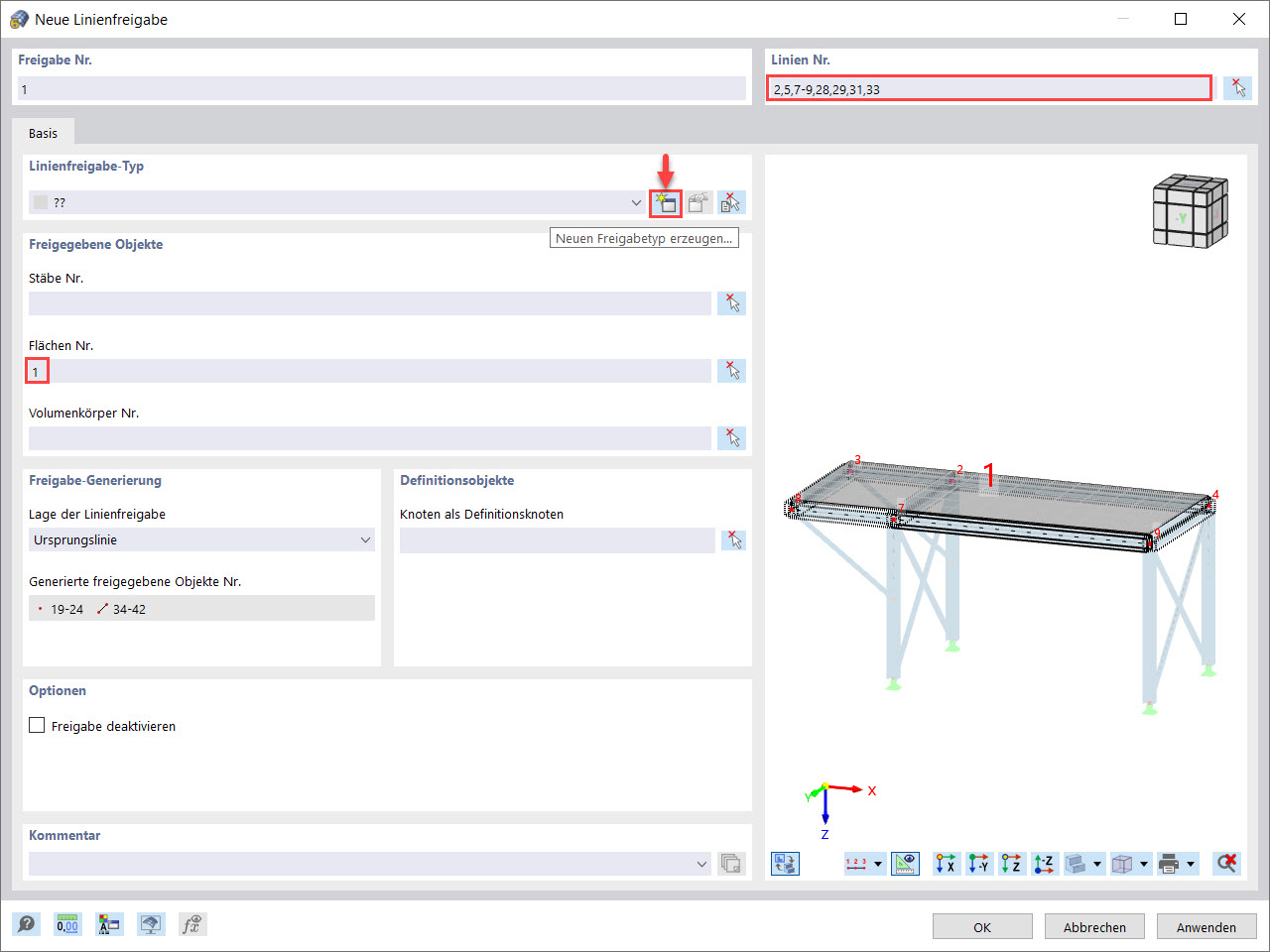This screenshot has height=952, width=1270.
Task: Expand the Linienfreigabe-Typ dropdown
Action: pos(636,203)
